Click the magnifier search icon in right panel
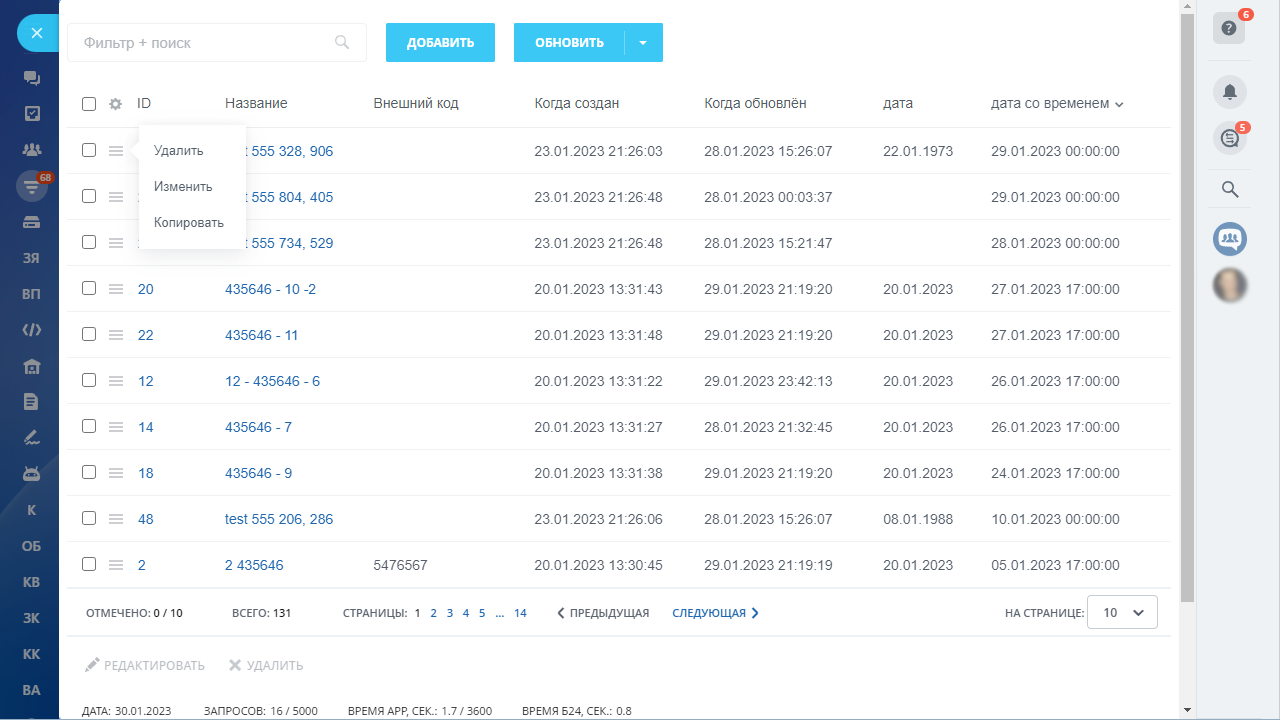This screenshot has width=1280, height=720. pos(1230,189)
